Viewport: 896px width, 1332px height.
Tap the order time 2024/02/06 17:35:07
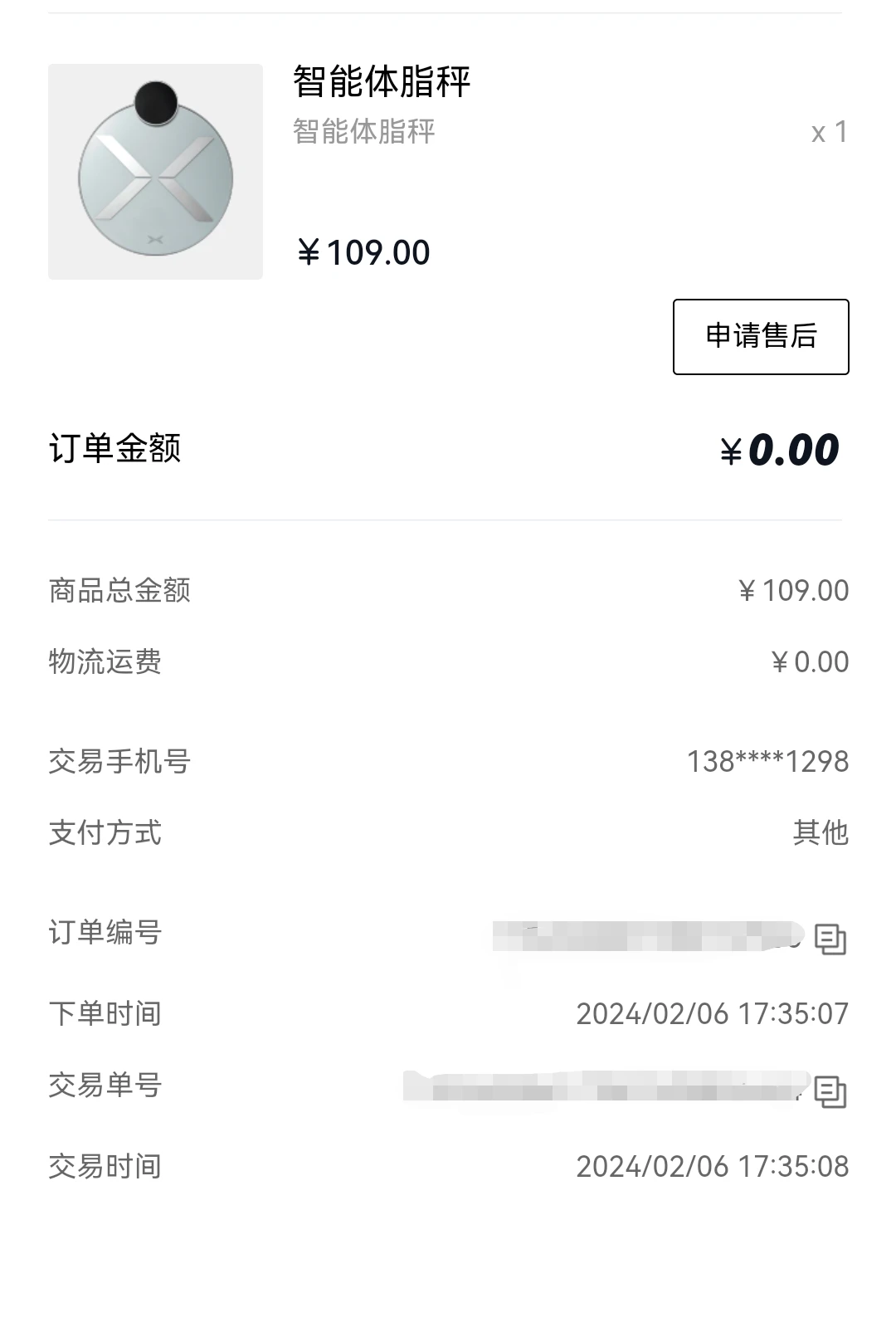coord(713,1014)
